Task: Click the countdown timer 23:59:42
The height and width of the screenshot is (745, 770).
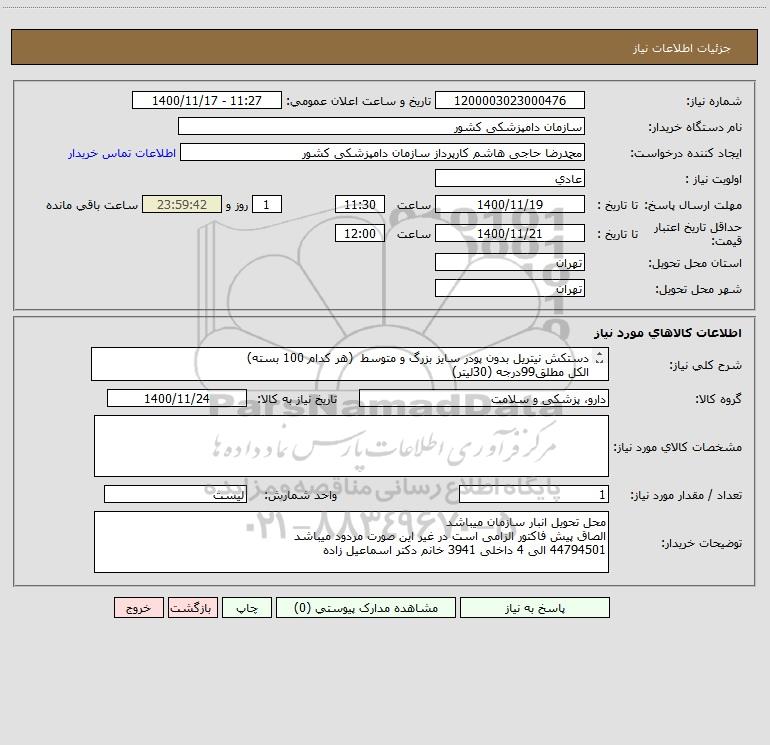Action: tap(182, 204)
